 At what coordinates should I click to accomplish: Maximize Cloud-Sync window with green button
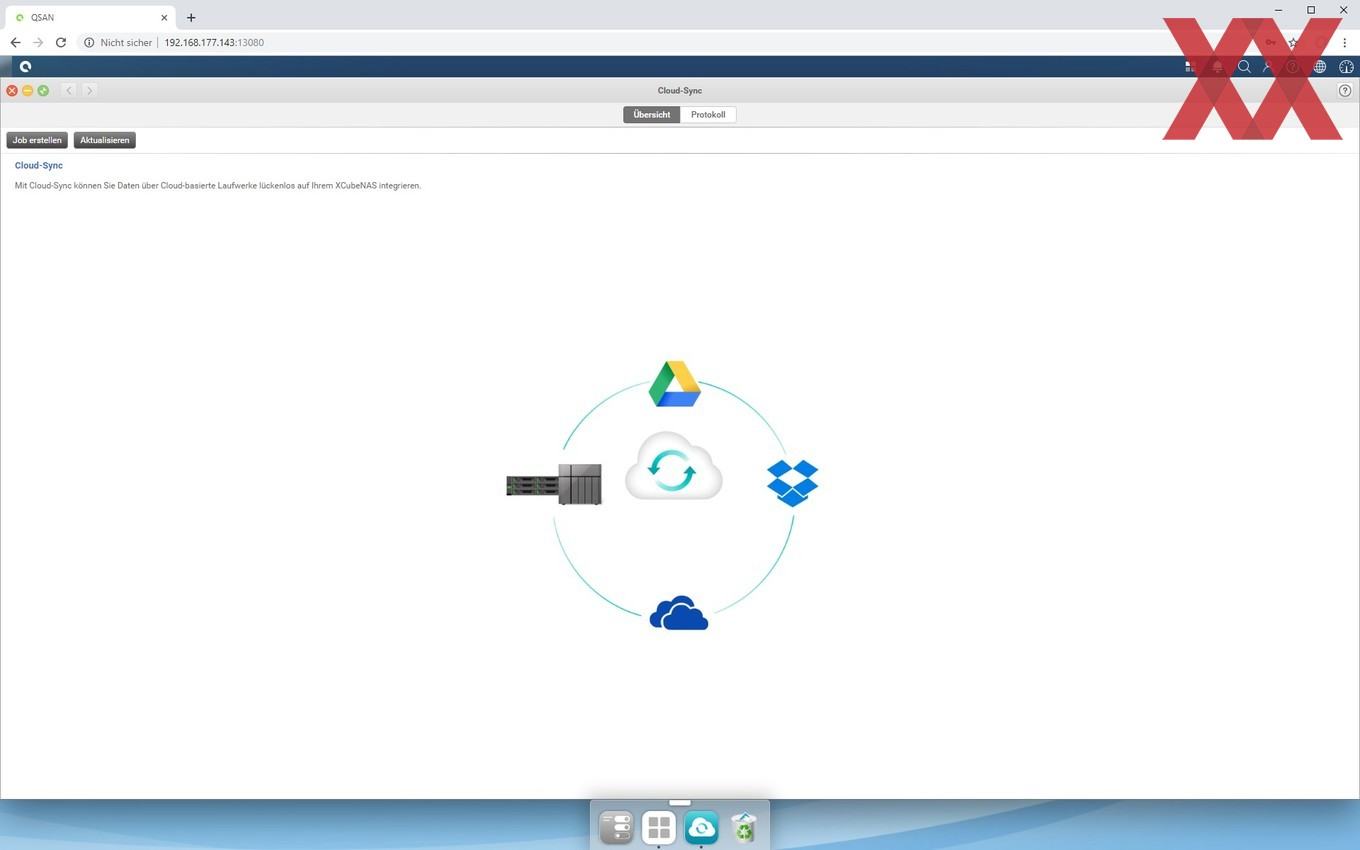coord(43,91)
